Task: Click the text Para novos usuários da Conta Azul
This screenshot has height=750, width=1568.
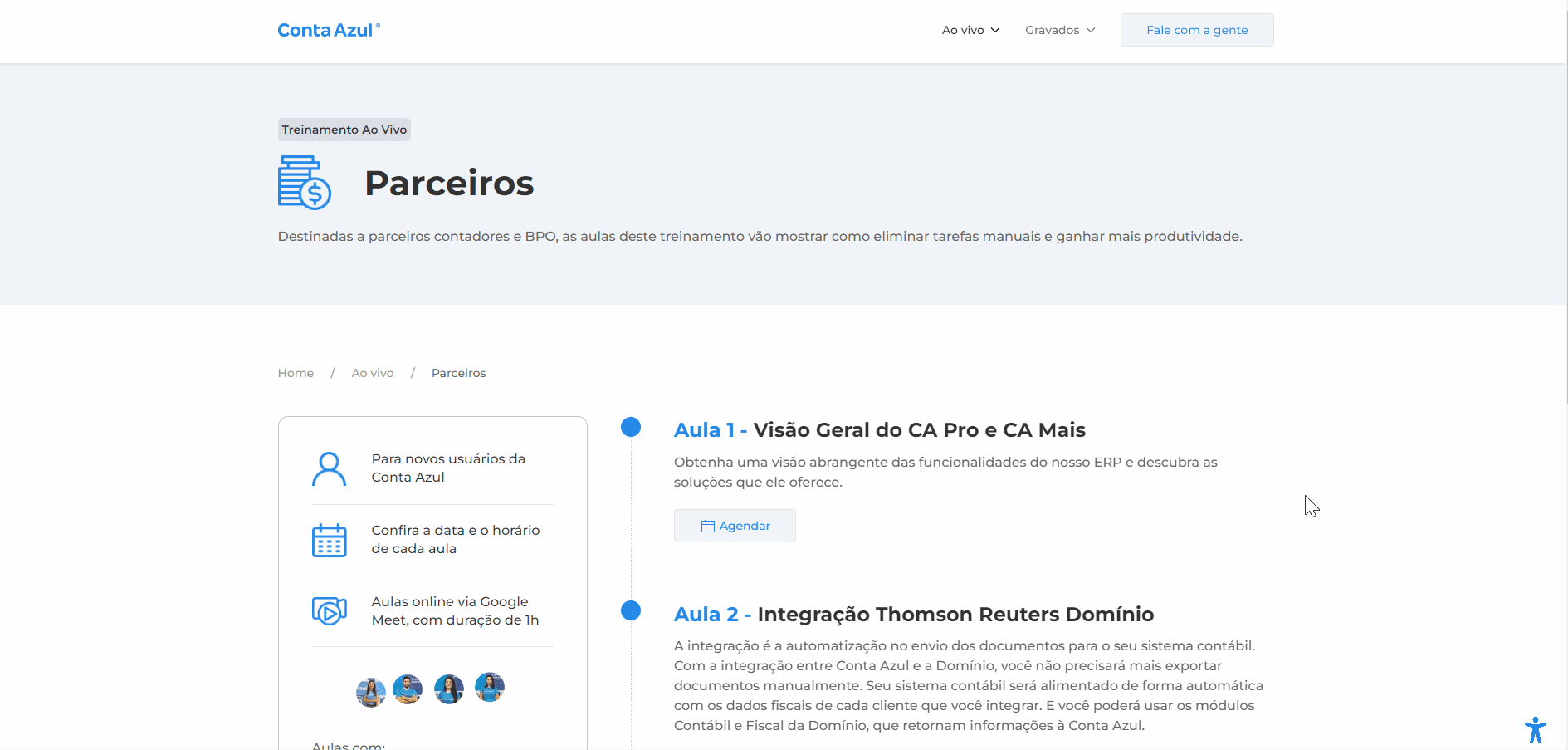Action: click(448, 468)
